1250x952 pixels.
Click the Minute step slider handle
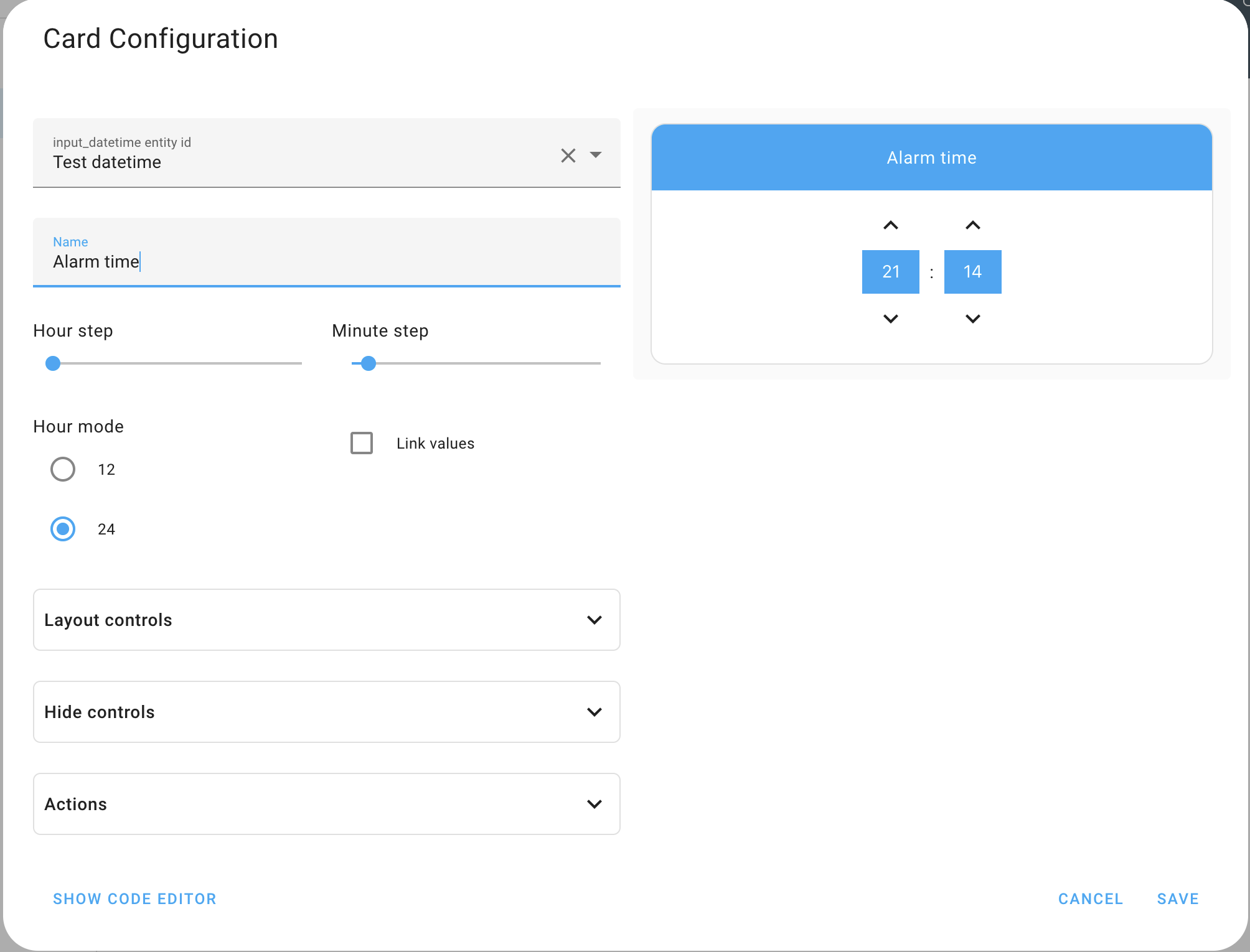(369, 363)
